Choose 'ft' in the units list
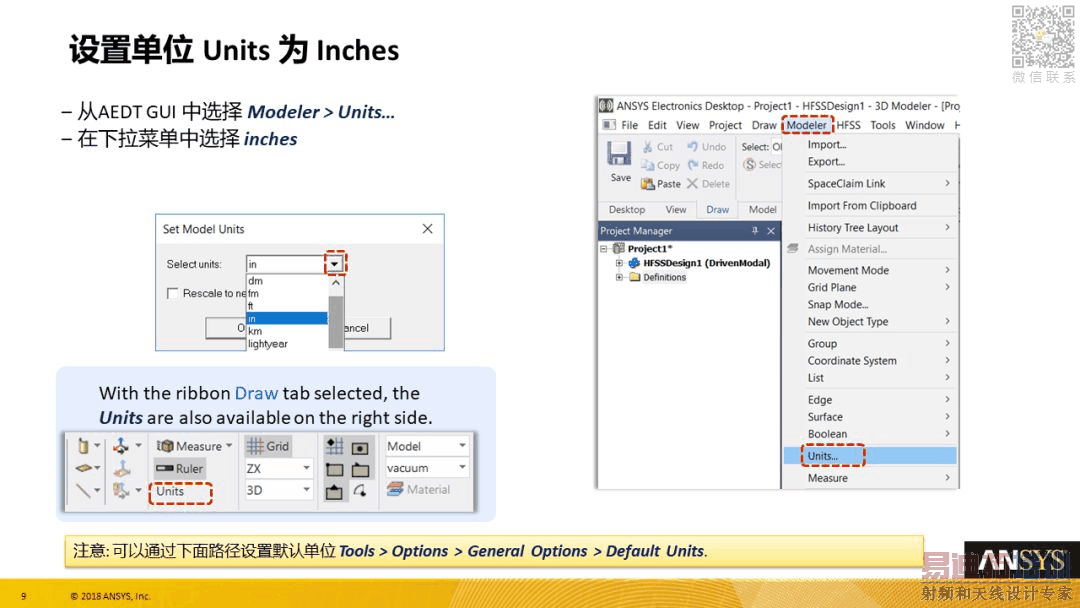 pos(287,306)
